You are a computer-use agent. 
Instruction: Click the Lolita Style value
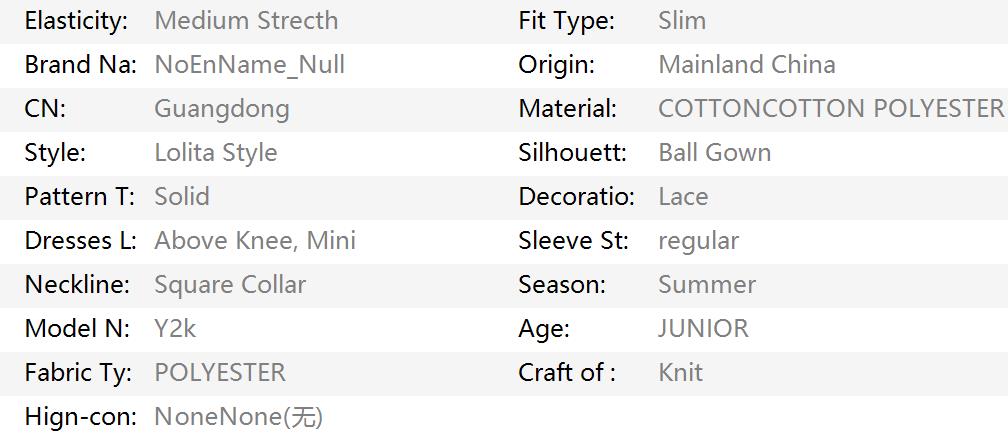(216, 153)
